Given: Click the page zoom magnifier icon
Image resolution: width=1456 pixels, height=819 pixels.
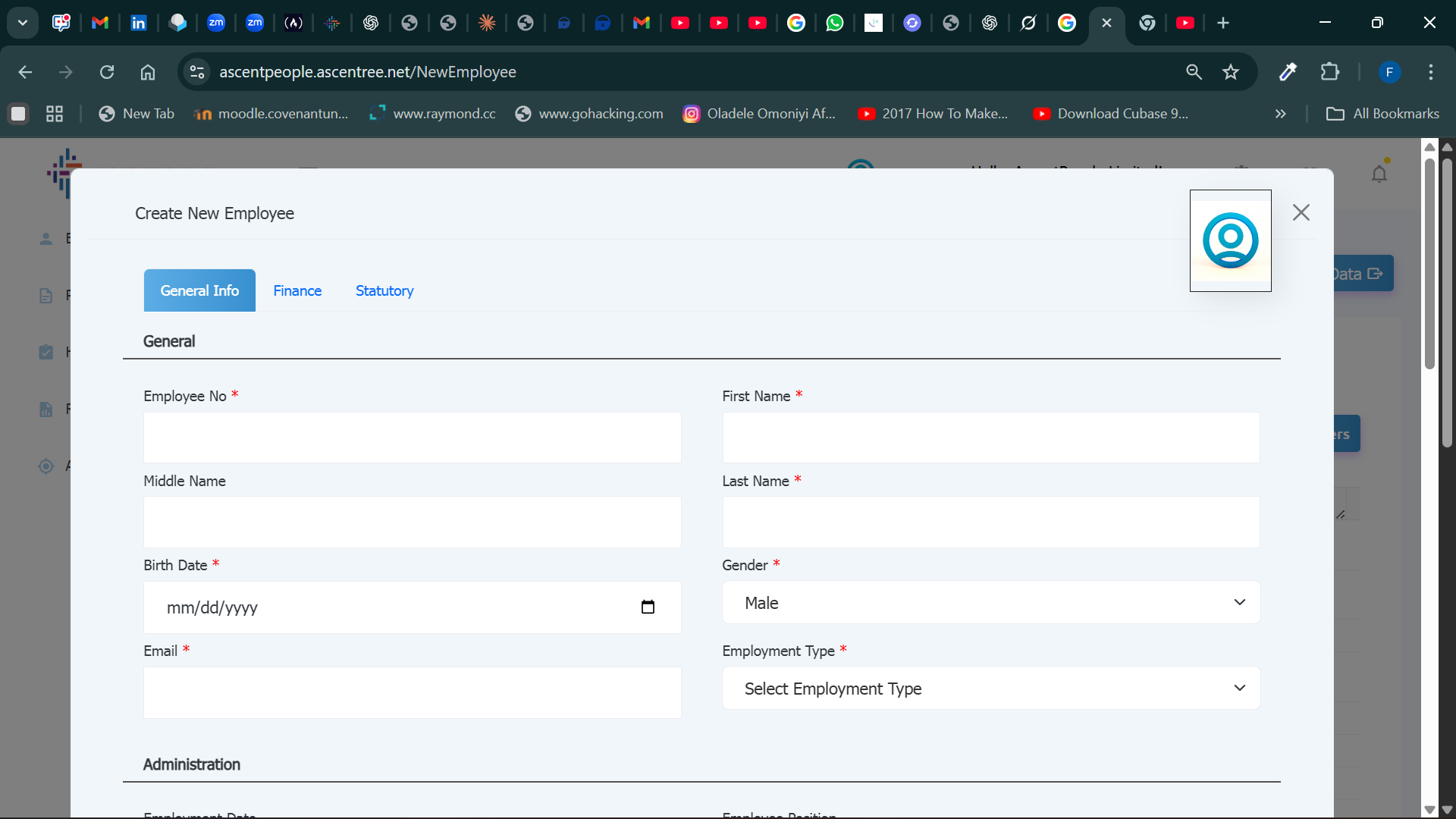Looking at the screenshot, I should 1194,72.
